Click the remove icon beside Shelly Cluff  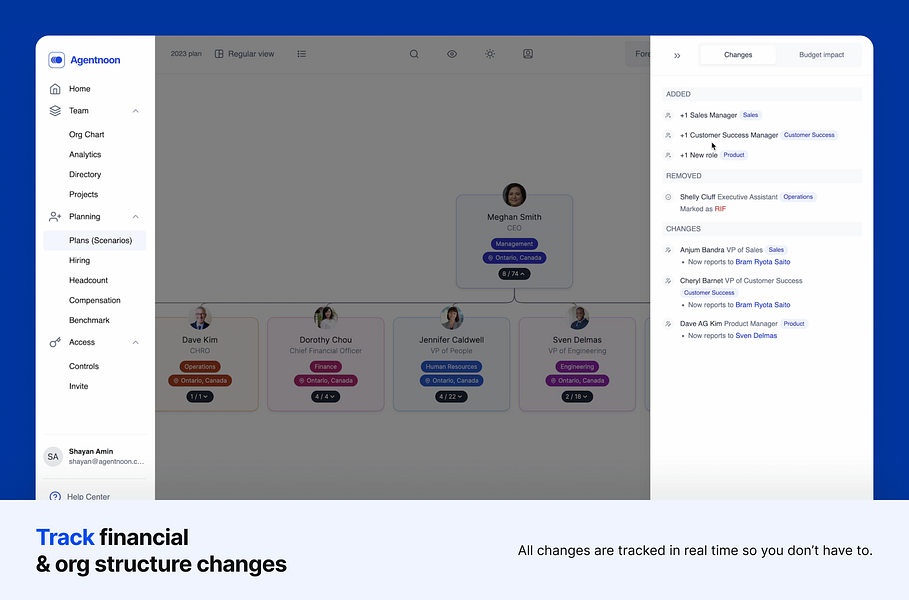668,197
